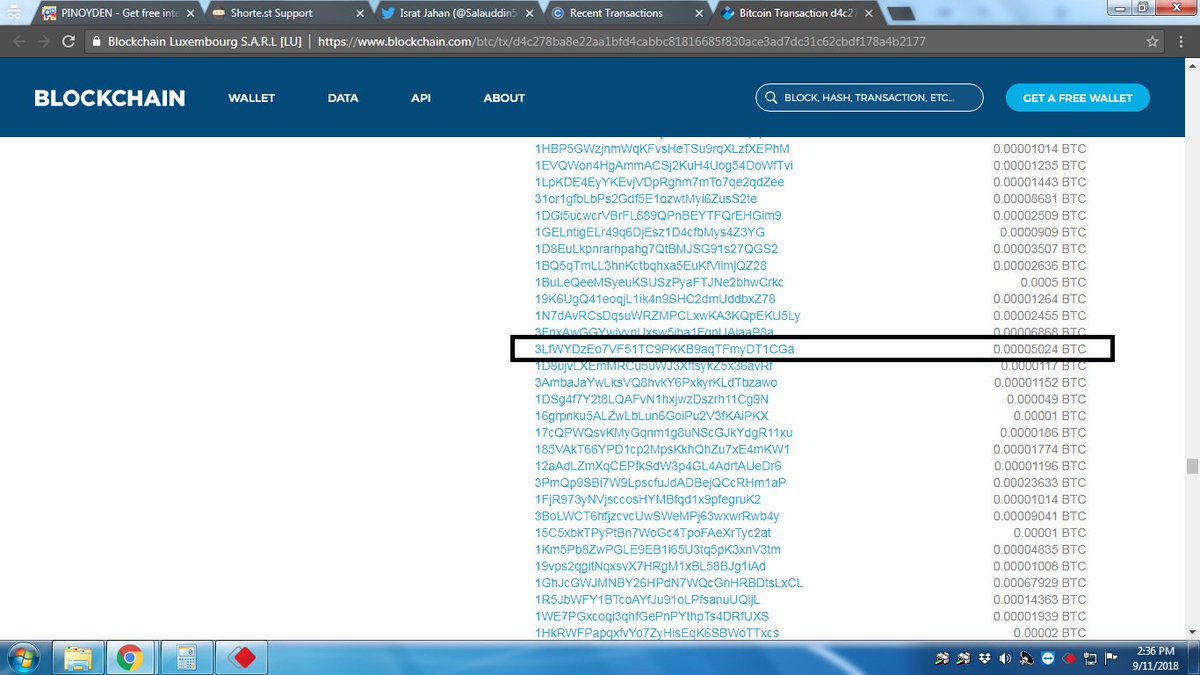Click the browser reload icon

coord(68,42)
